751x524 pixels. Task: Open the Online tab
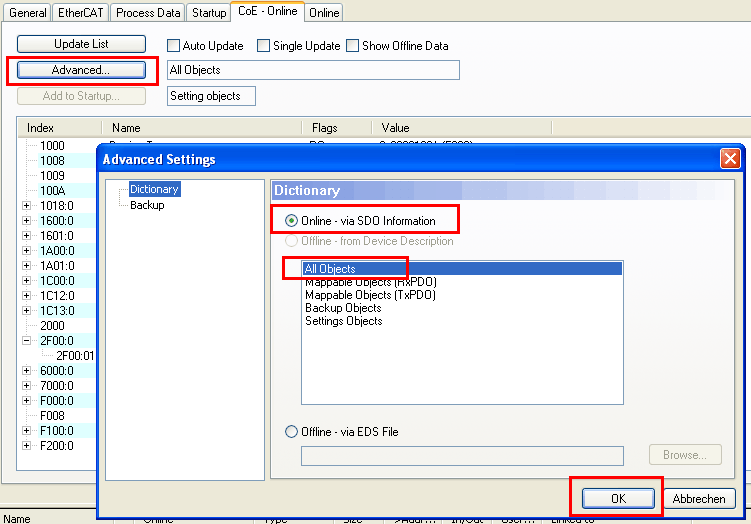[x=324, y=12]
